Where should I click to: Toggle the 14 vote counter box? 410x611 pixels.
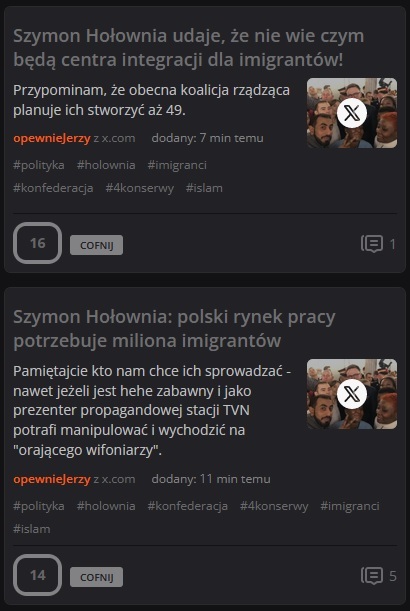37,575
